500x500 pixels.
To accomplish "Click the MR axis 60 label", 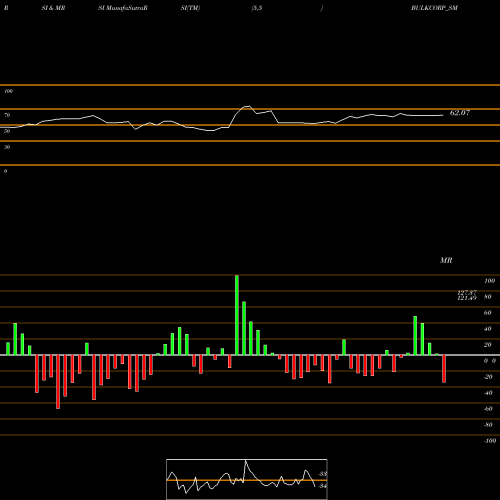I will point(488,313).
